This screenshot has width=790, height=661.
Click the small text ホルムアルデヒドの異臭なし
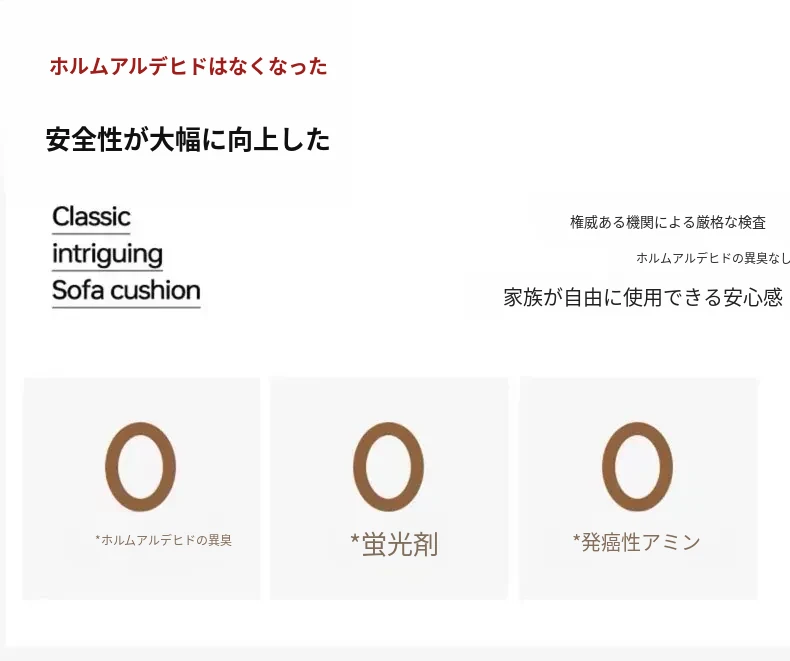click(x=713, y=258)
